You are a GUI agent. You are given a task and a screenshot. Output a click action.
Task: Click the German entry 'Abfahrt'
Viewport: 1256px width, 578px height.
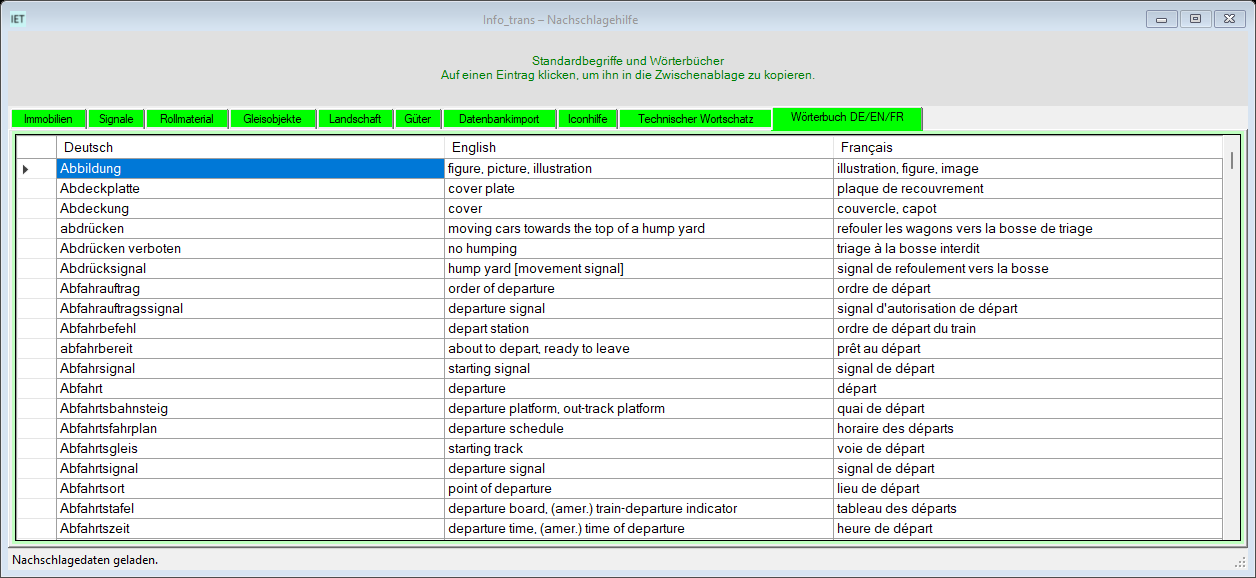250,389
